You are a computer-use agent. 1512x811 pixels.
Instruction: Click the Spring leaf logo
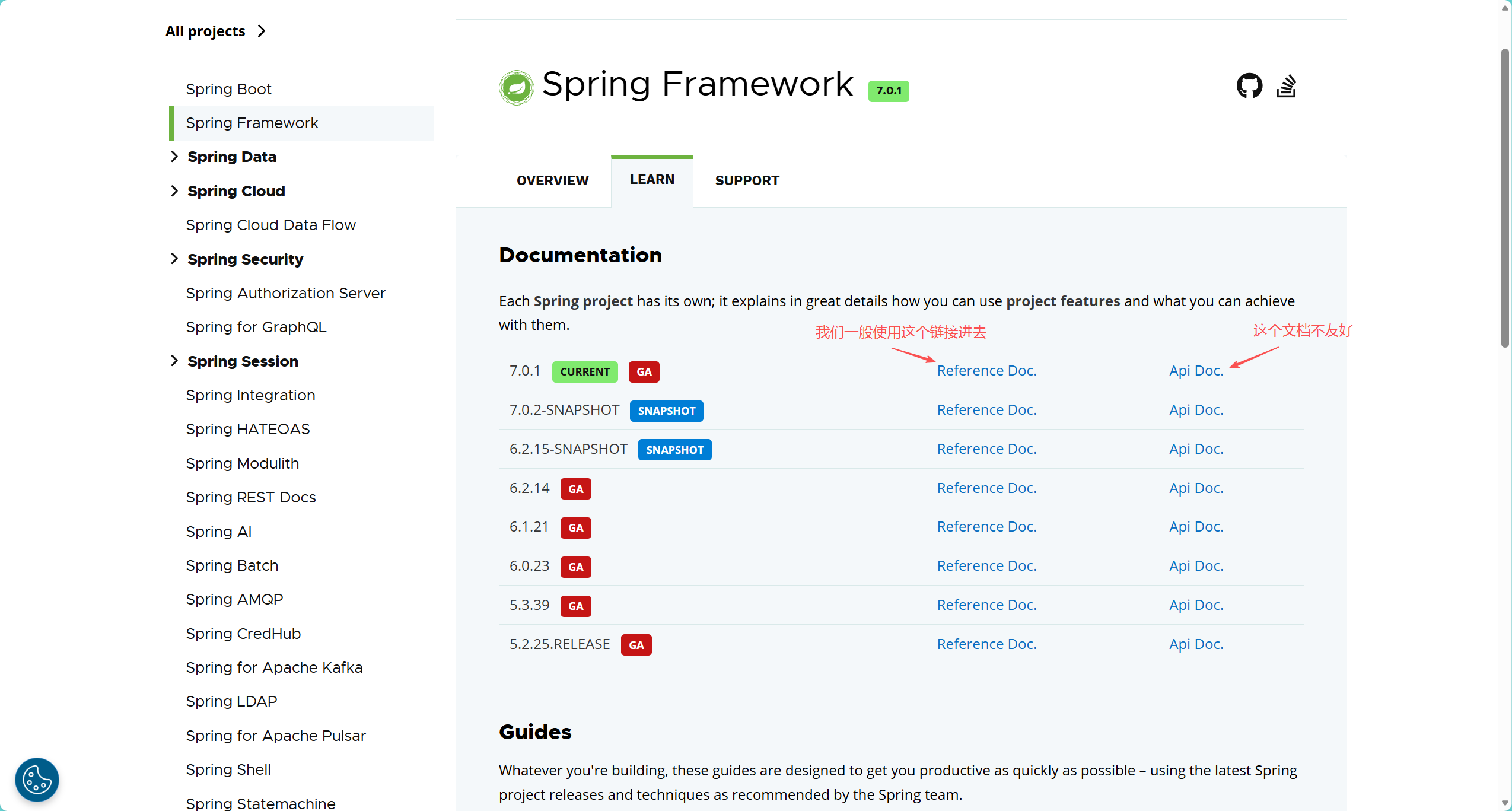coord(516,87)
